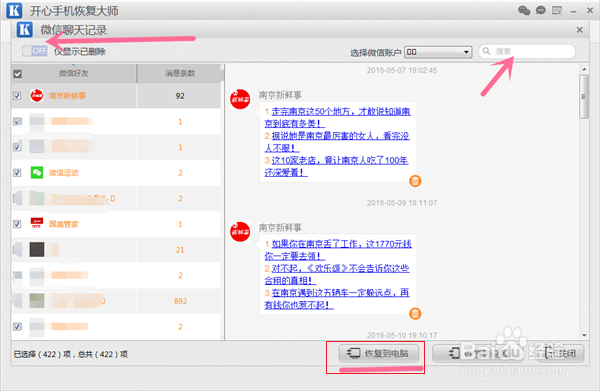
Task: Click the 恢复到电脑 button
Action: 378,353
